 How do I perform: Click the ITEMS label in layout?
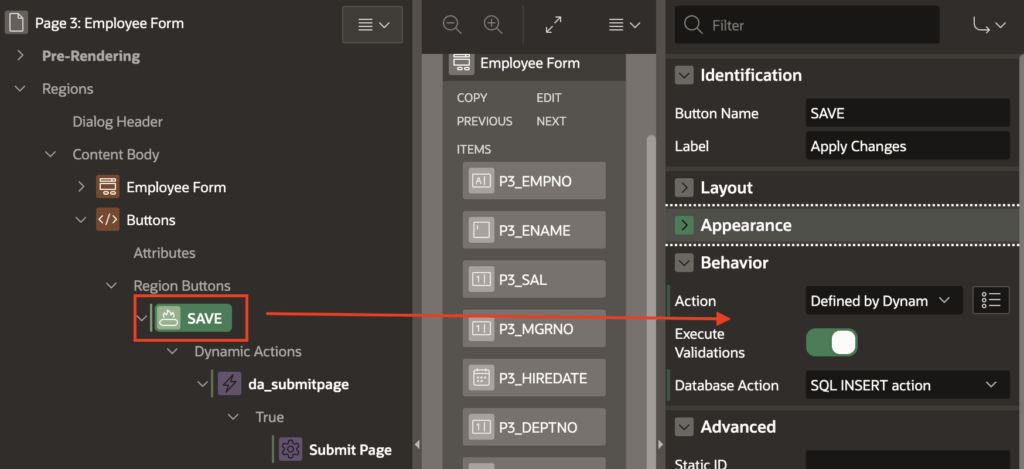tap(474, 150)
